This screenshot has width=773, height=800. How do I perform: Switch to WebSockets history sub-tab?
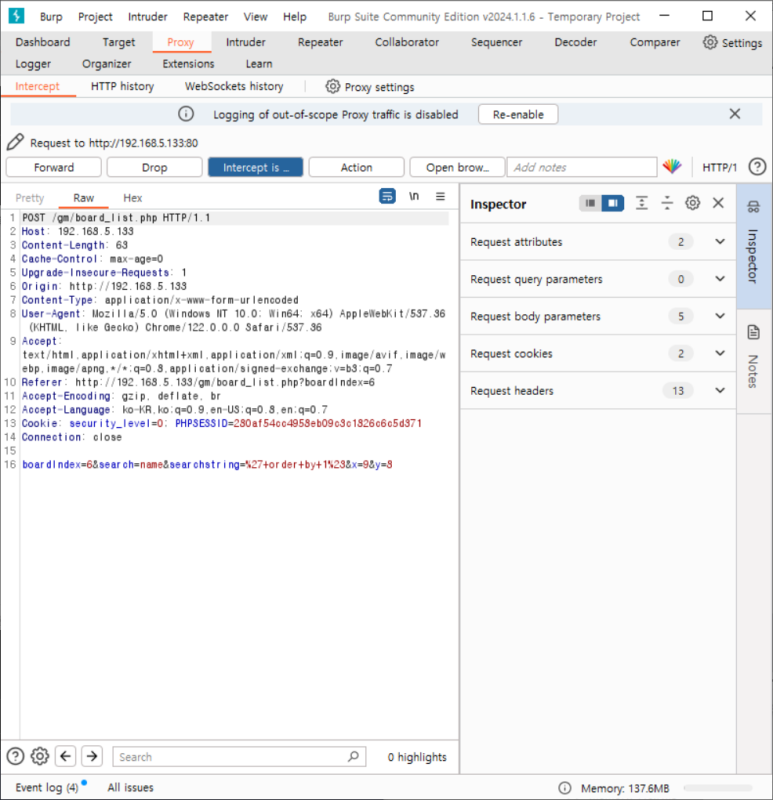pos(234,86)
